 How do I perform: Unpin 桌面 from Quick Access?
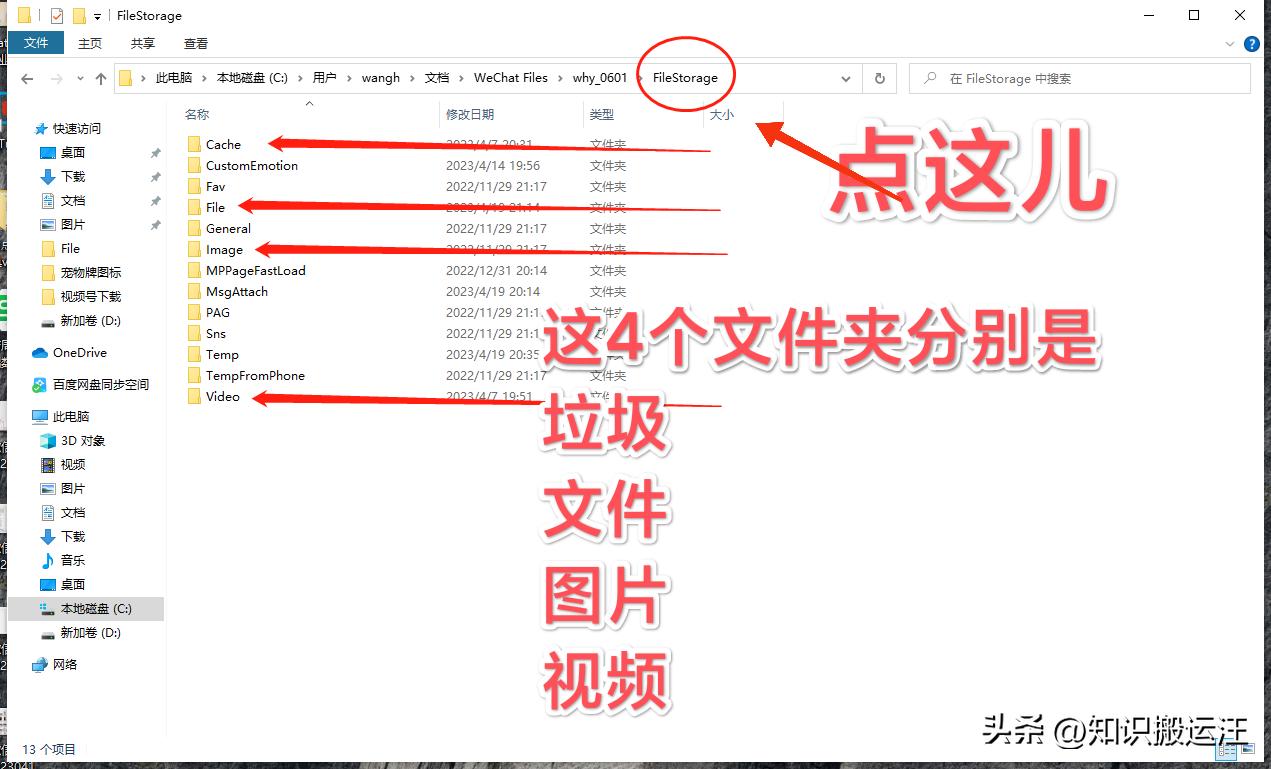157,152
